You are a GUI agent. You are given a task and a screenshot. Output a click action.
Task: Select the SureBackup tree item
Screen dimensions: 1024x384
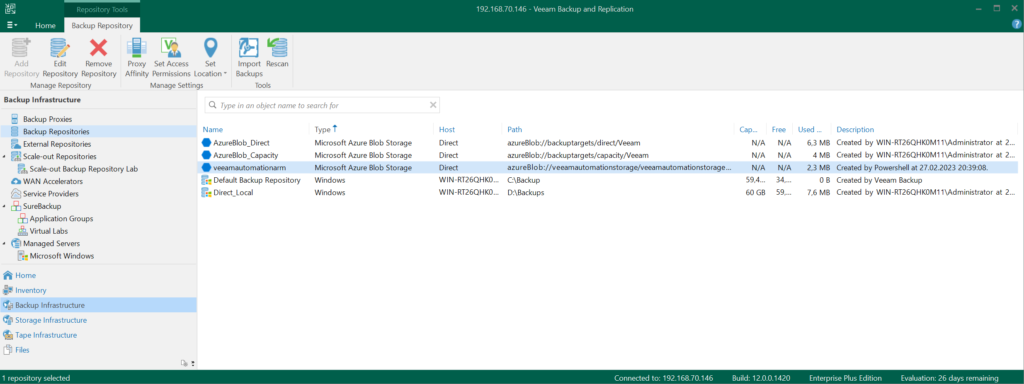[x=42, y=206]
